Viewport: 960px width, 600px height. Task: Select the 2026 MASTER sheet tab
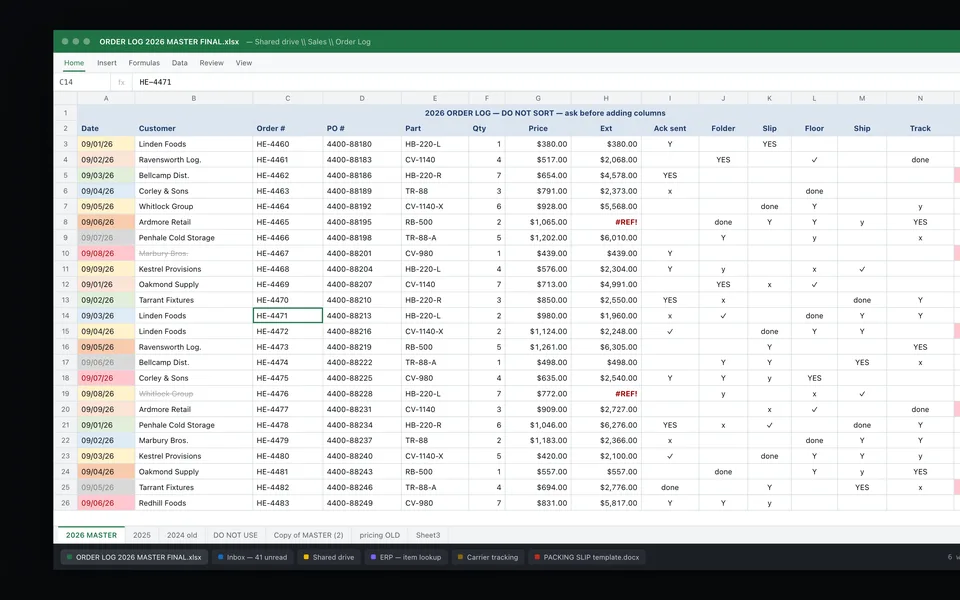pyautogui.click(x=91, y=535)
